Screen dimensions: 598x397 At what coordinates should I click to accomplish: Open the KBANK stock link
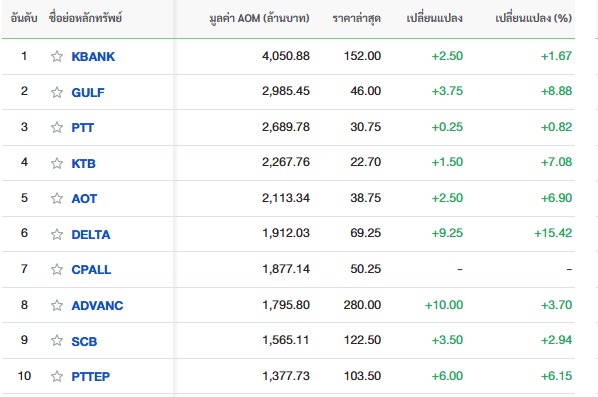(x=93, y=56)
